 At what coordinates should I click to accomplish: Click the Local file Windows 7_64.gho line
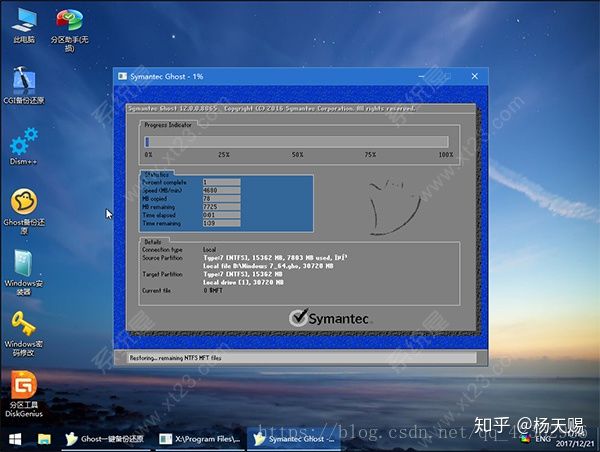pyautogui.click(x=268, y=266)
